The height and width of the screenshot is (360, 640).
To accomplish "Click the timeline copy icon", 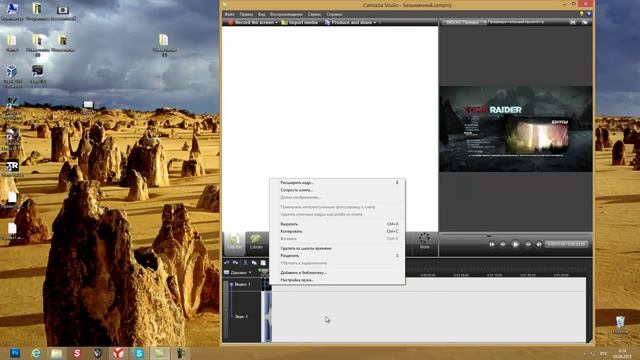I will pos(254,262).
